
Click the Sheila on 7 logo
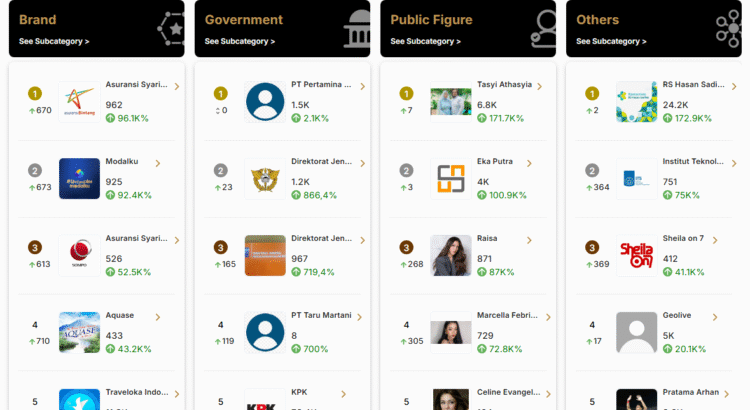coord(636,255)
